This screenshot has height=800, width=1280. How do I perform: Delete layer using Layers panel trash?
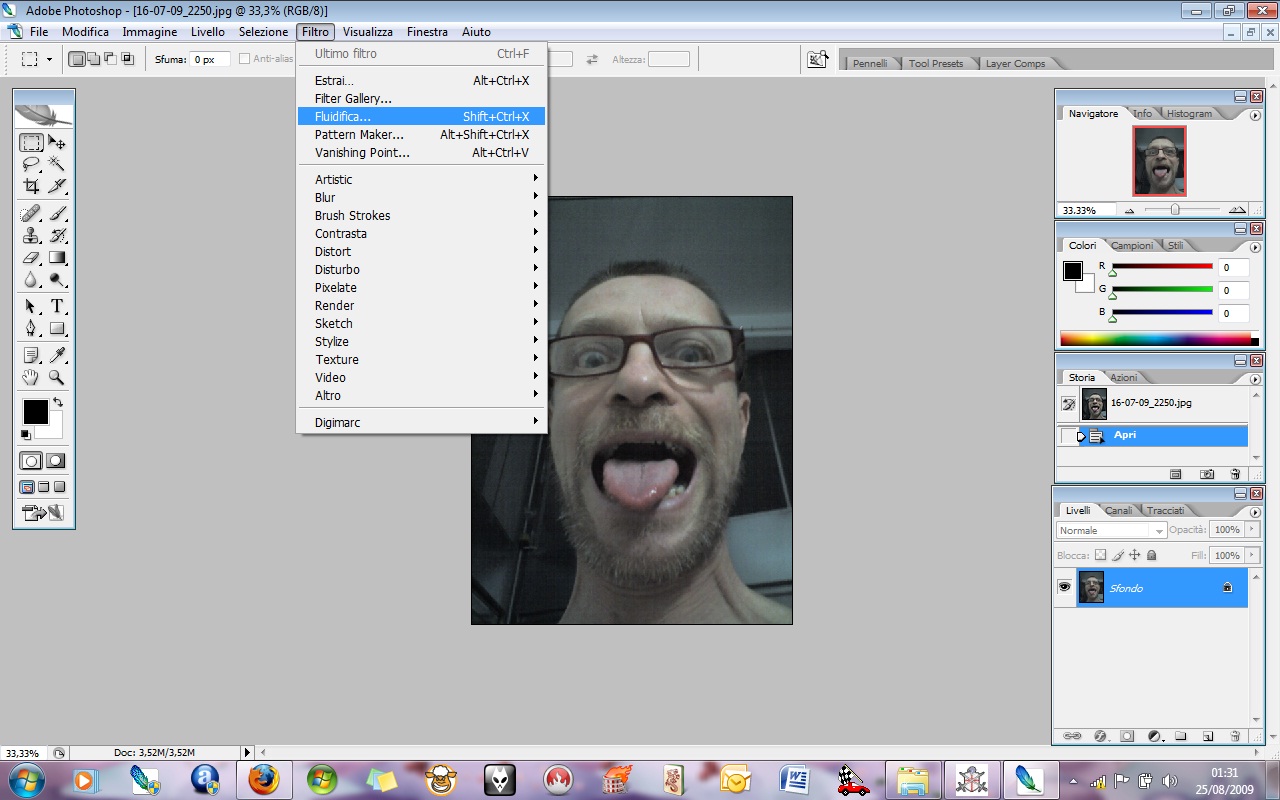(x=1235, y=736)
